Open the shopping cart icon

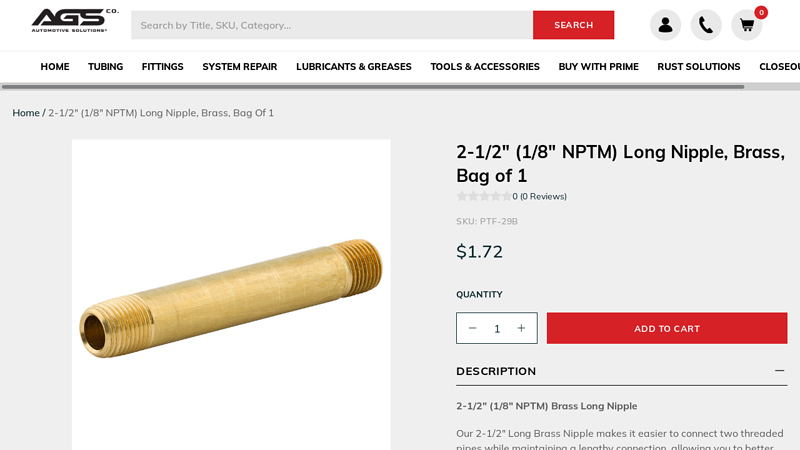click(x=746, y=25)
